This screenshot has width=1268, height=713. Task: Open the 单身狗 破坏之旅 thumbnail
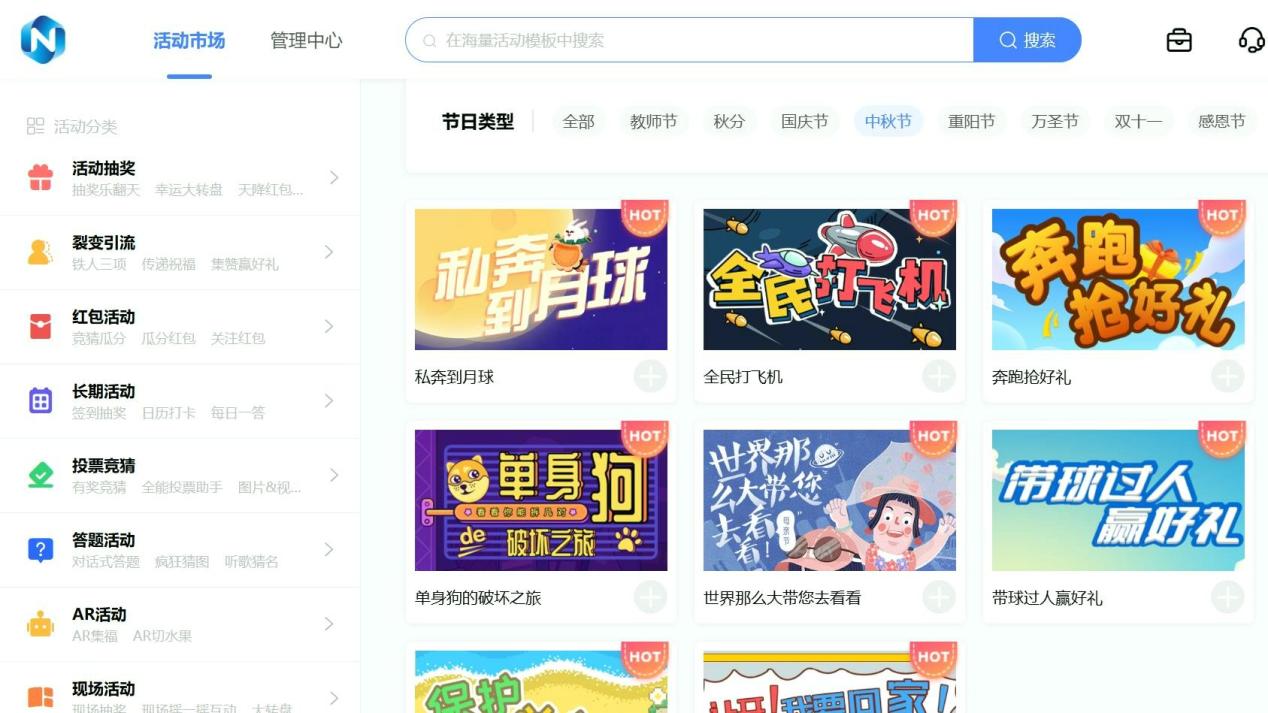pyautogui.click(x=541, y=501)
